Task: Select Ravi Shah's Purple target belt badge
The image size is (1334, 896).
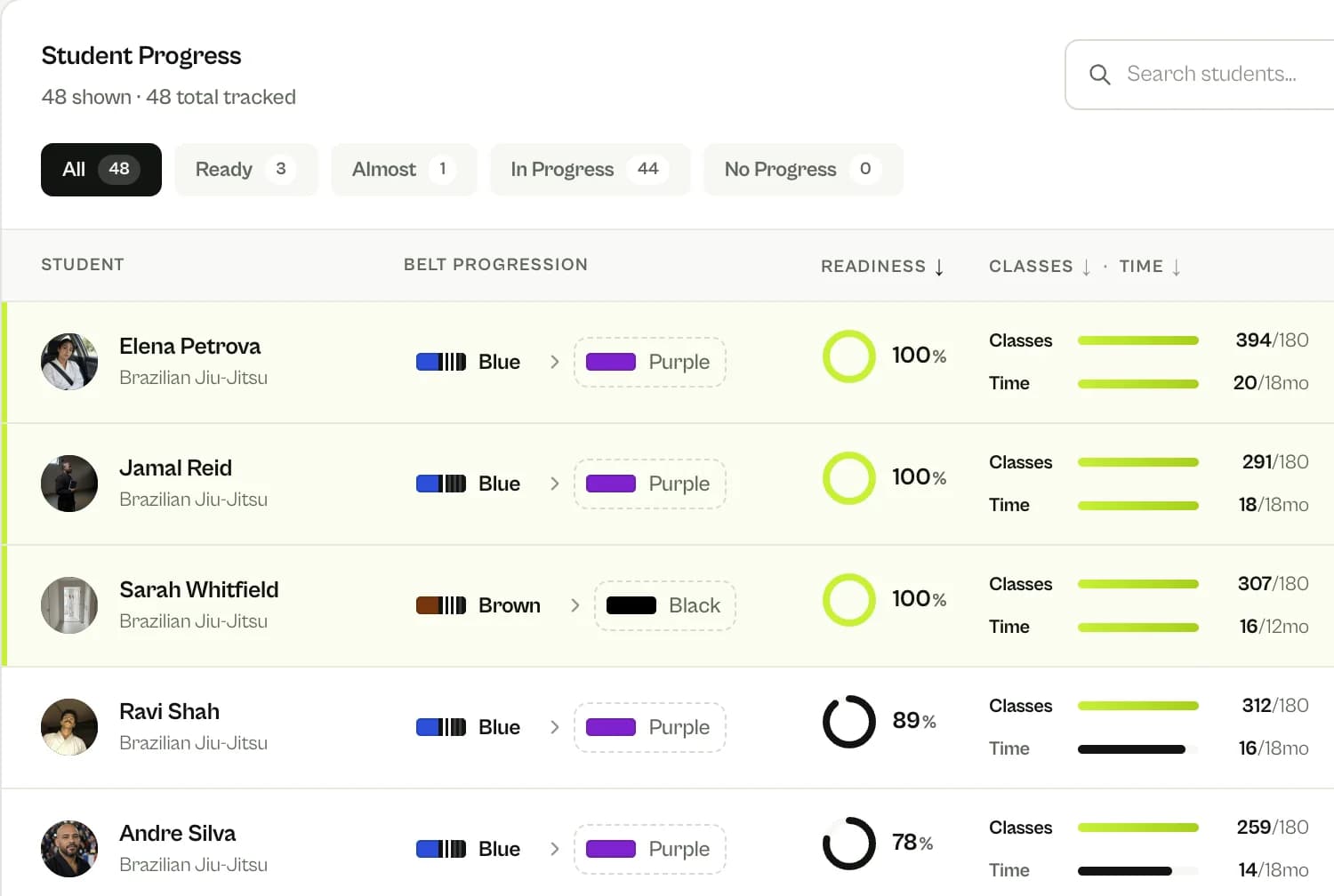Action: coord(650,727)
